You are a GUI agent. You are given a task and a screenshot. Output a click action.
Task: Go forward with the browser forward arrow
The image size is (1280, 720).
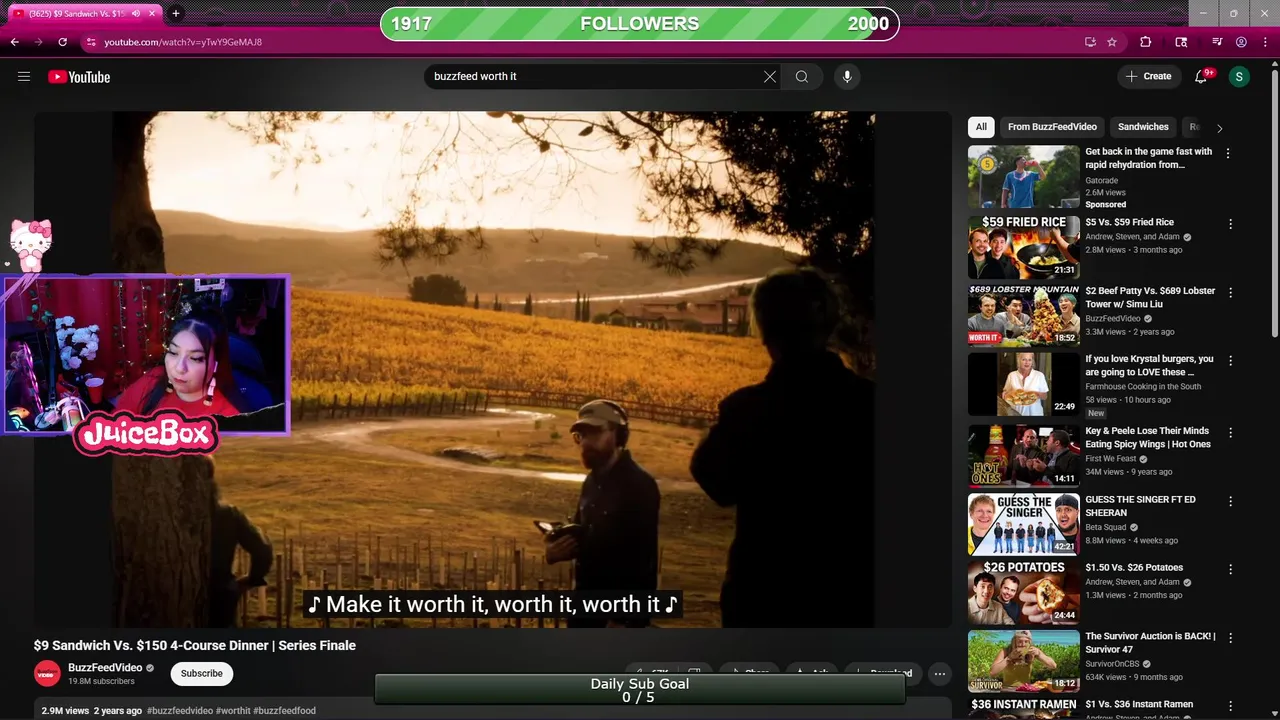pos(39,42)
